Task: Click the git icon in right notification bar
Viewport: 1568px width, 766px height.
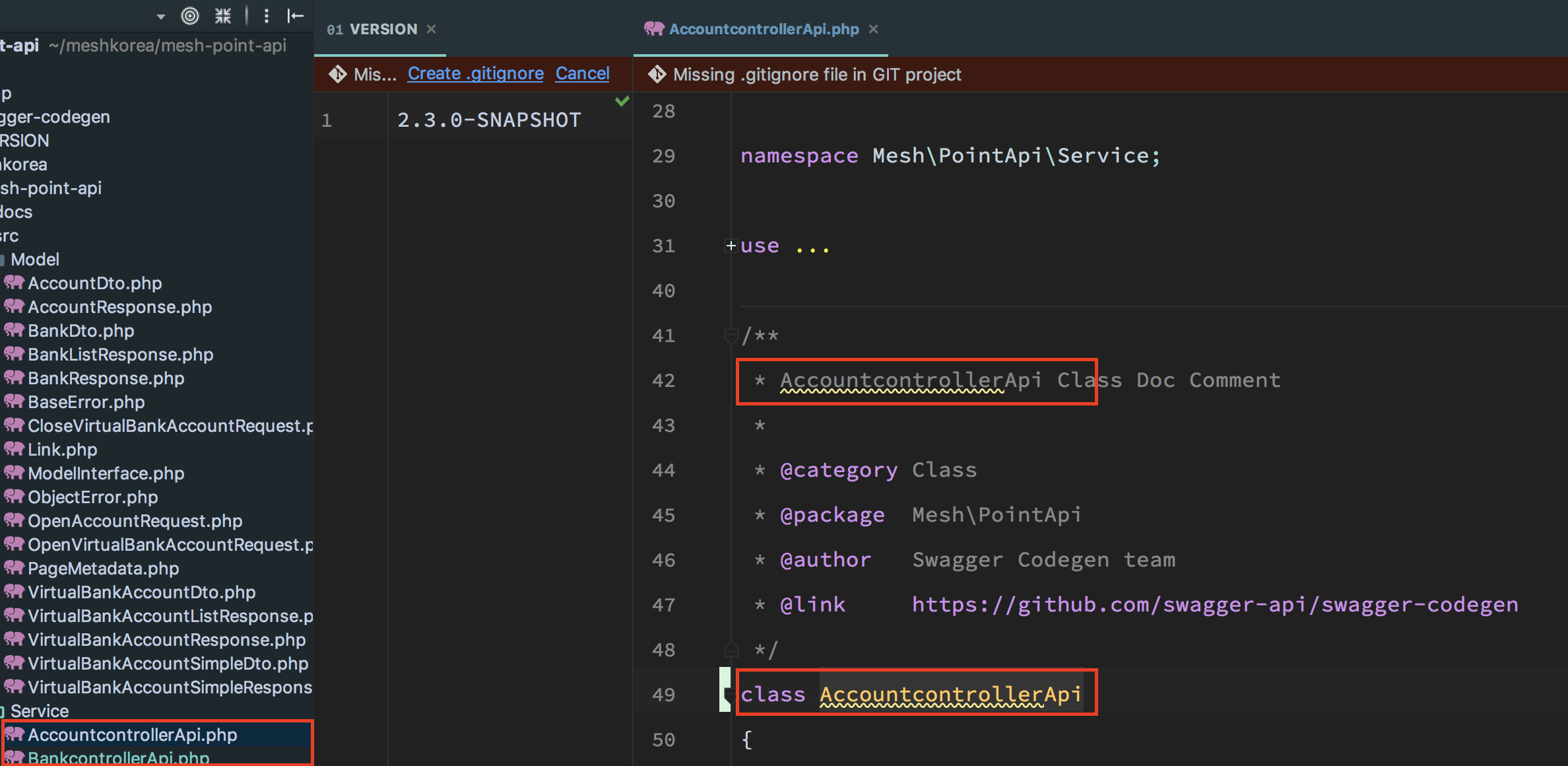Action: tap(657, 75)
